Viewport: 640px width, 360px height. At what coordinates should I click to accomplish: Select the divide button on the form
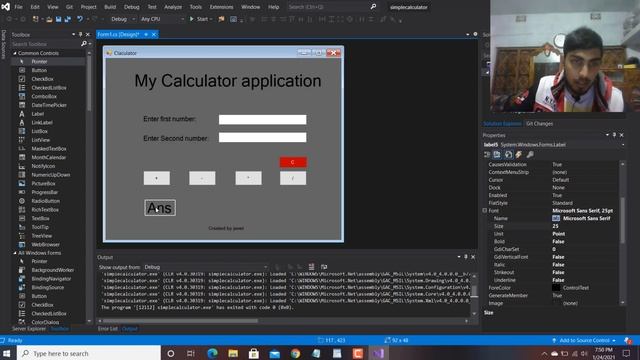tap(293, 178)
